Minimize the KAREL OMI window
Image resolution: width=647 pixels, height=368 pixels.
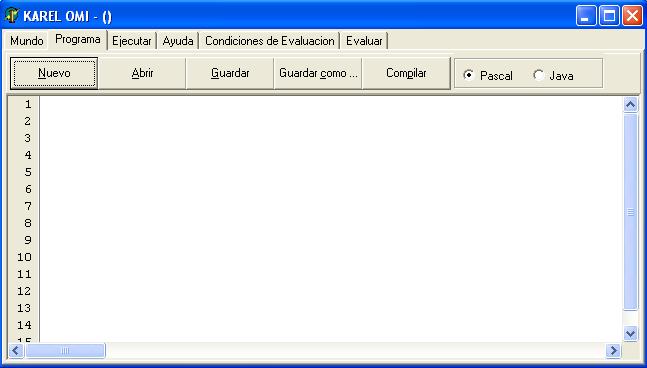click(586, 16)
